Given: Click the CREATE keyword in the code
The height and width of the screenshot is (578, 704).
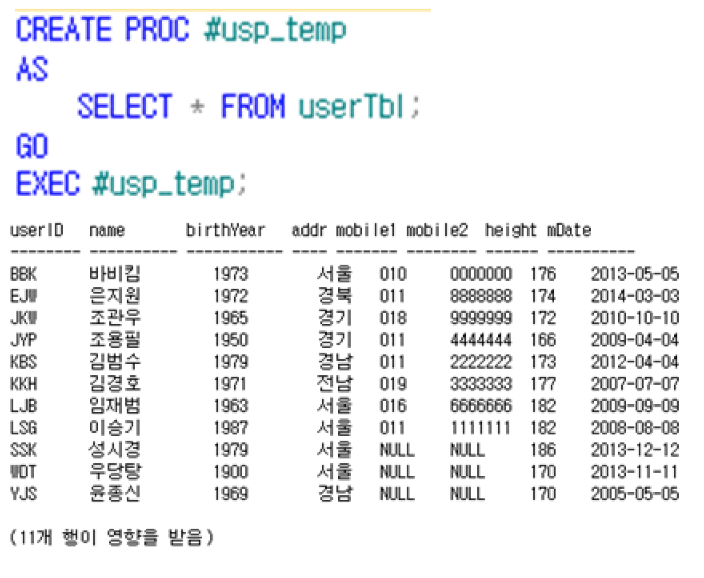Looking at the screenshot, I should [x=63, y=30].
